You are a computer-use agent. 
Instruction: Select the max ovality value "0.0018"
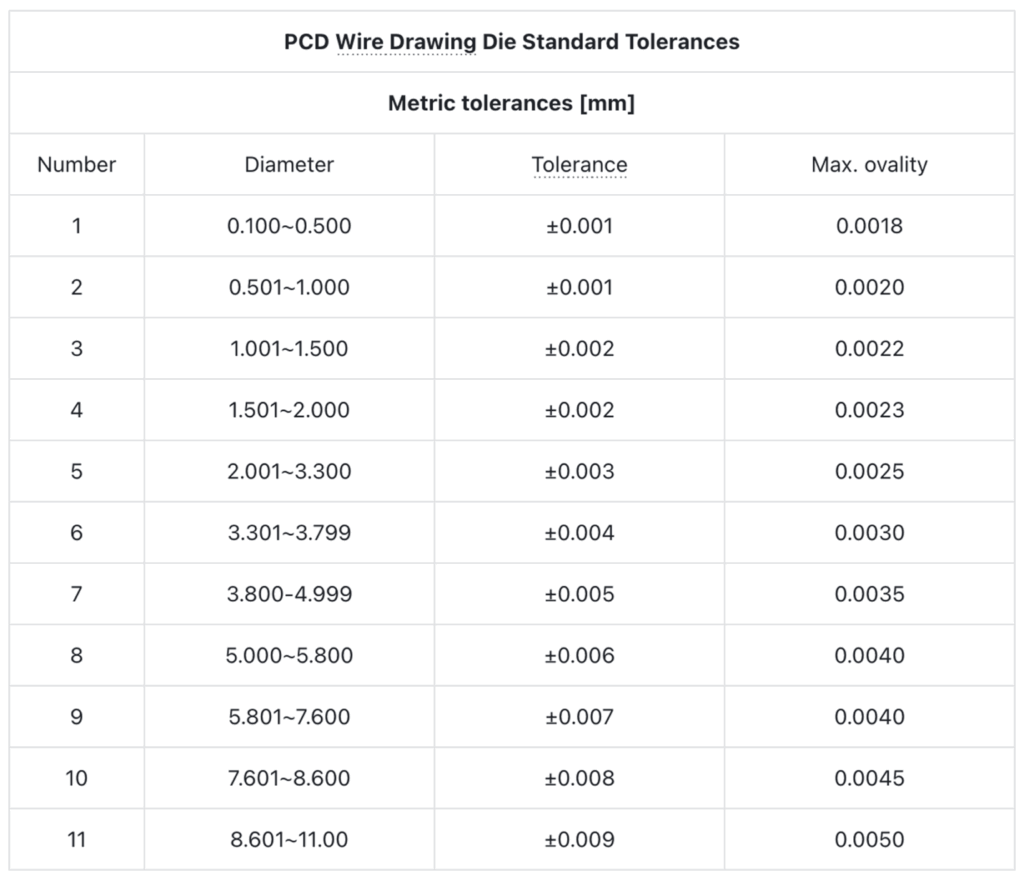tap(869, 226)
